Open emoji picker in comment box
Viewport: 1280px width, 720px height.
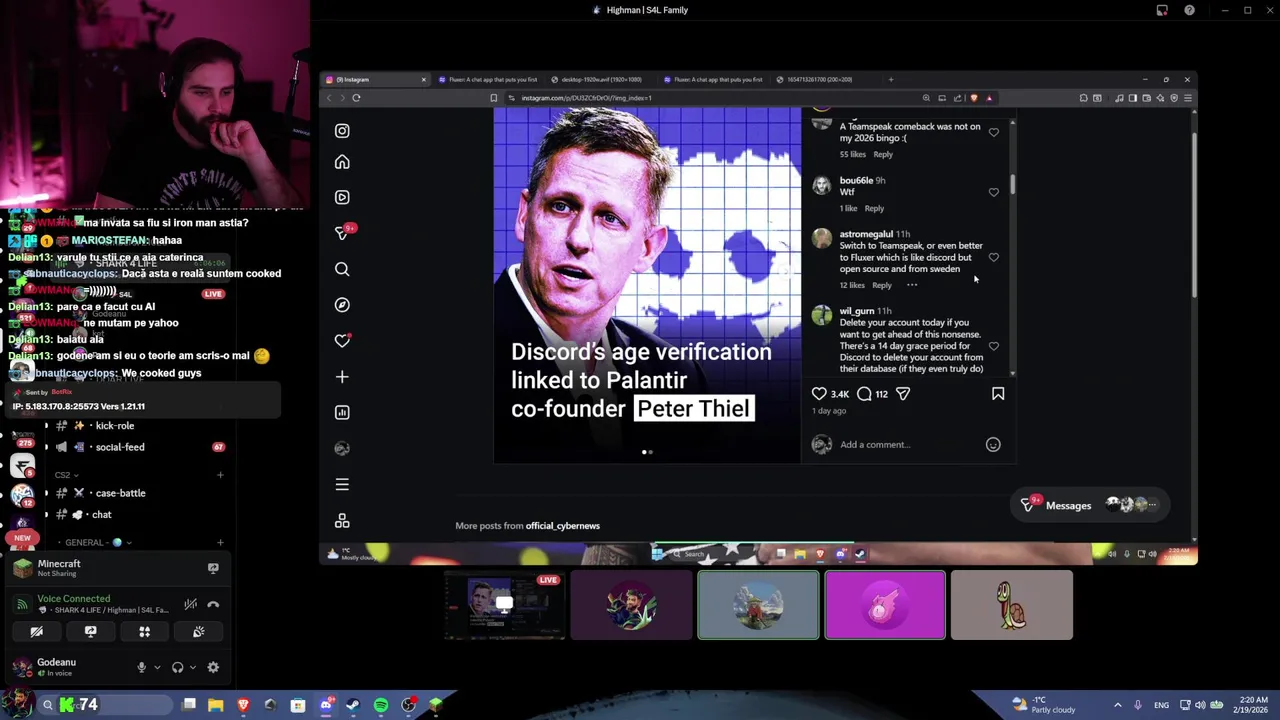click(993, 445)
